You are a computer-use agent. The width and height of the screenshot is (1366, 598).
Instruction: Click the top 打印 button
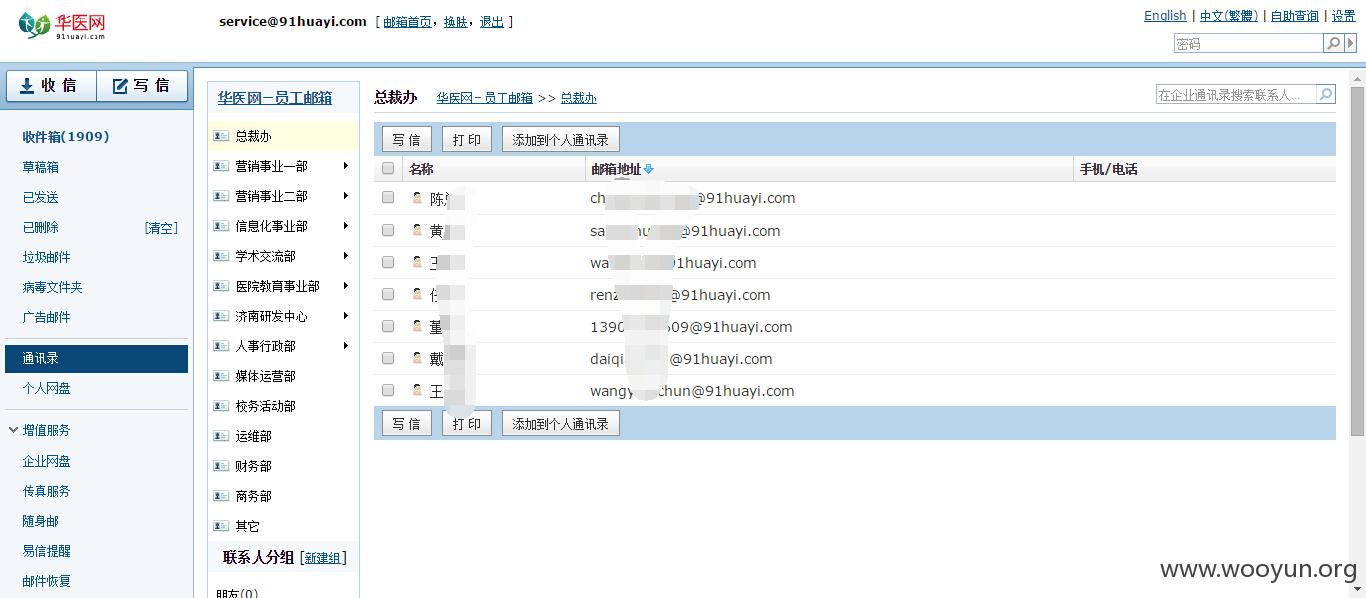coord(467,140)
